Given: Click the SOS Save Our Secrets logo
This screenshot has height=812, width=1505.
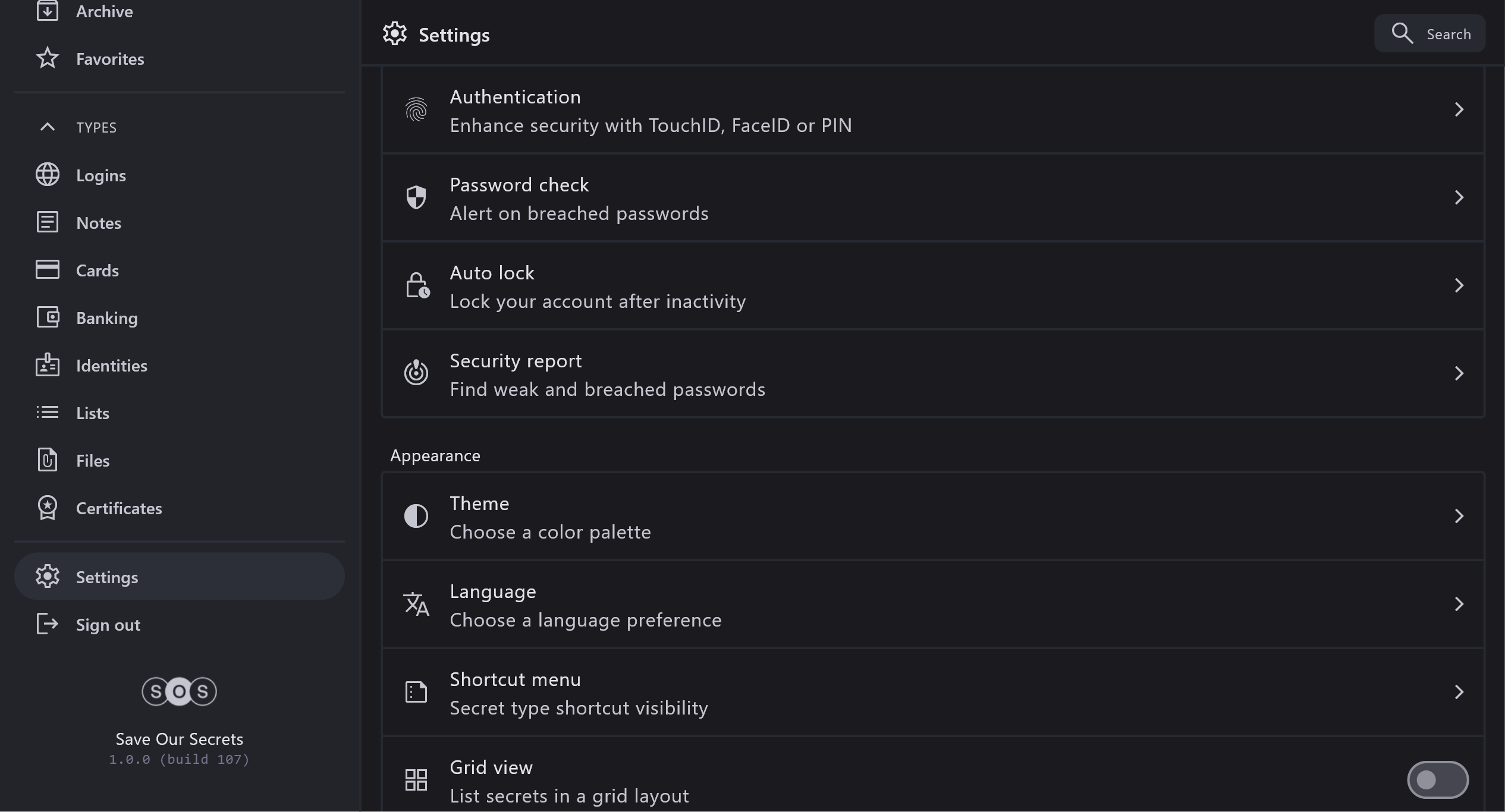Looking at the screenshot, I should 179,691.
